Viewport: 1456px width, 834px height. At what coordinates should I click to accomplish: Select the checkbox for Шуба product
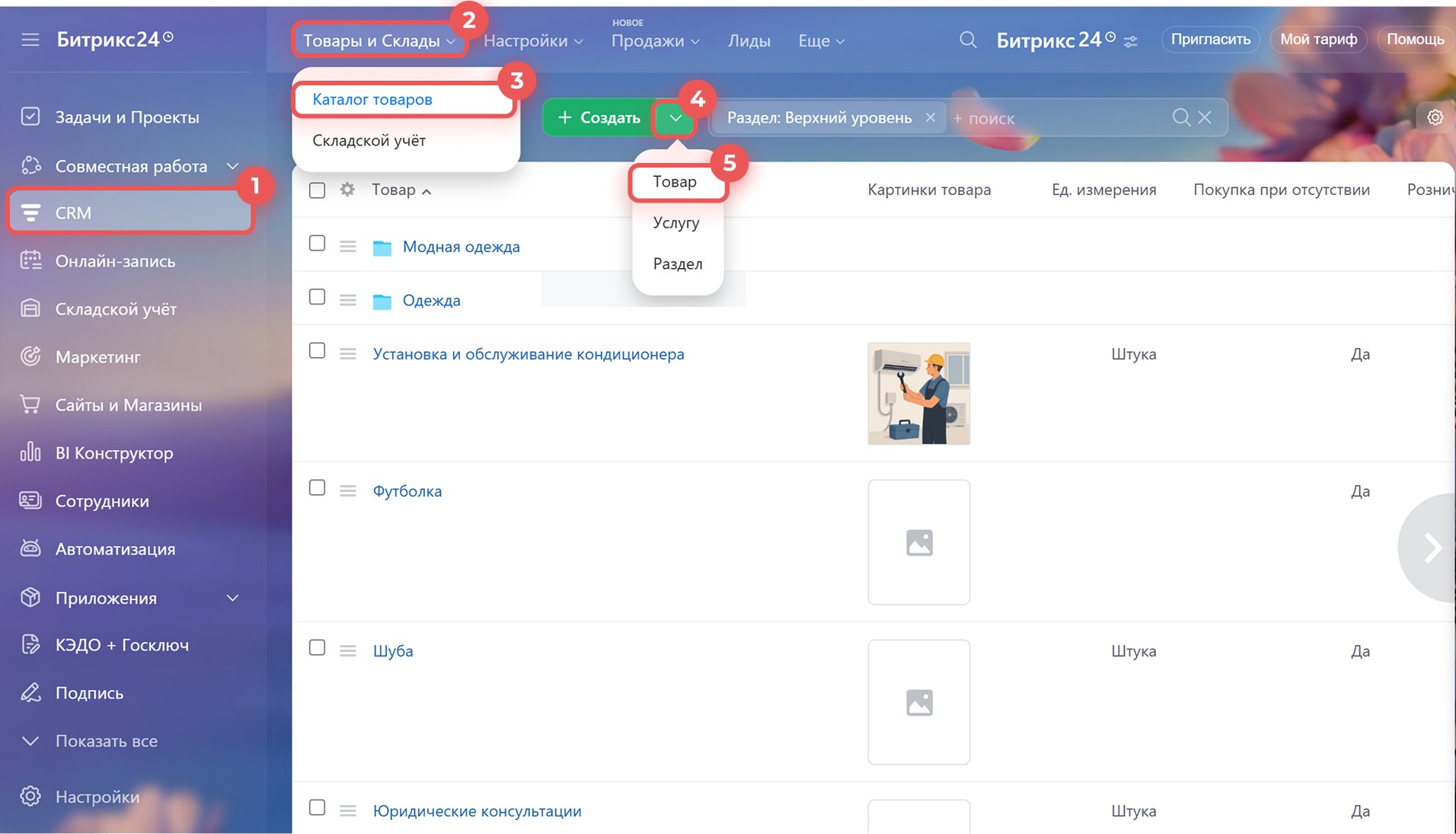(x=318, y=647)
